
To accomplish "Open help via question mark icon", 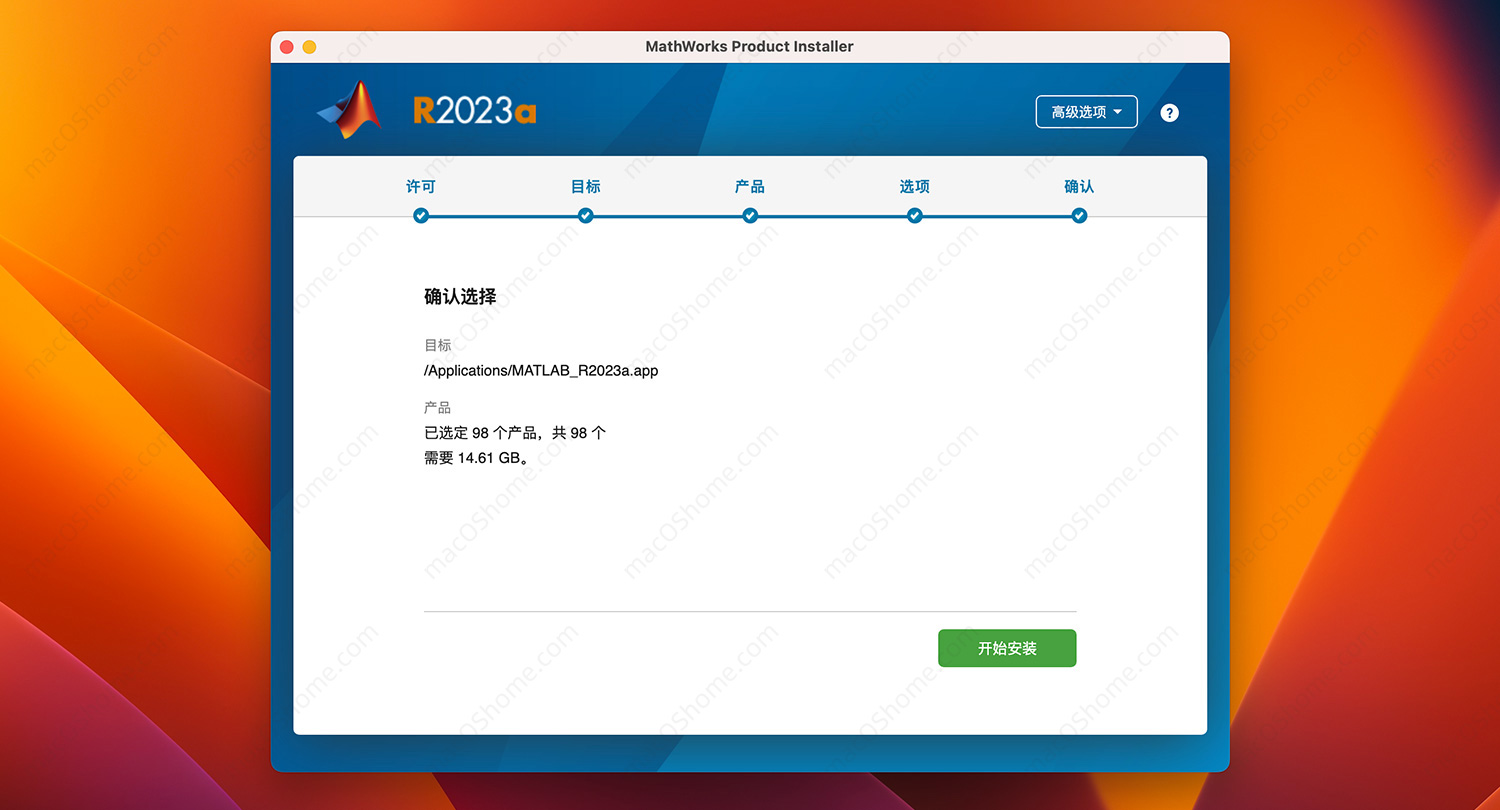I will coord(1169,113).
